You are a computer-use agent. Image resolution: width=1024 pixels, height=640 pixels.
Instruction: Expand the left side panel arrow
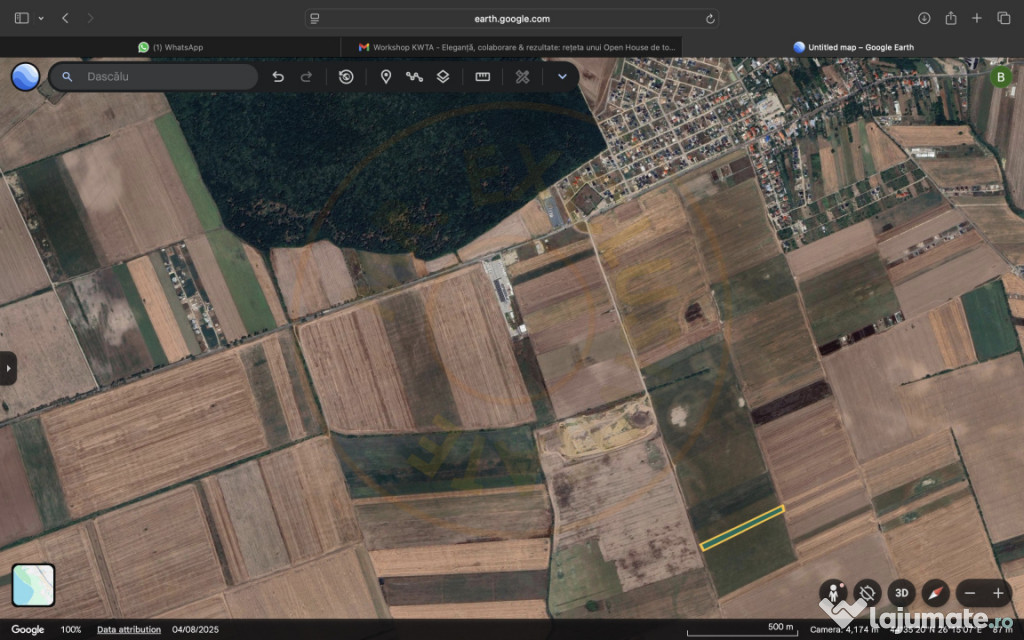click(8, 368)
